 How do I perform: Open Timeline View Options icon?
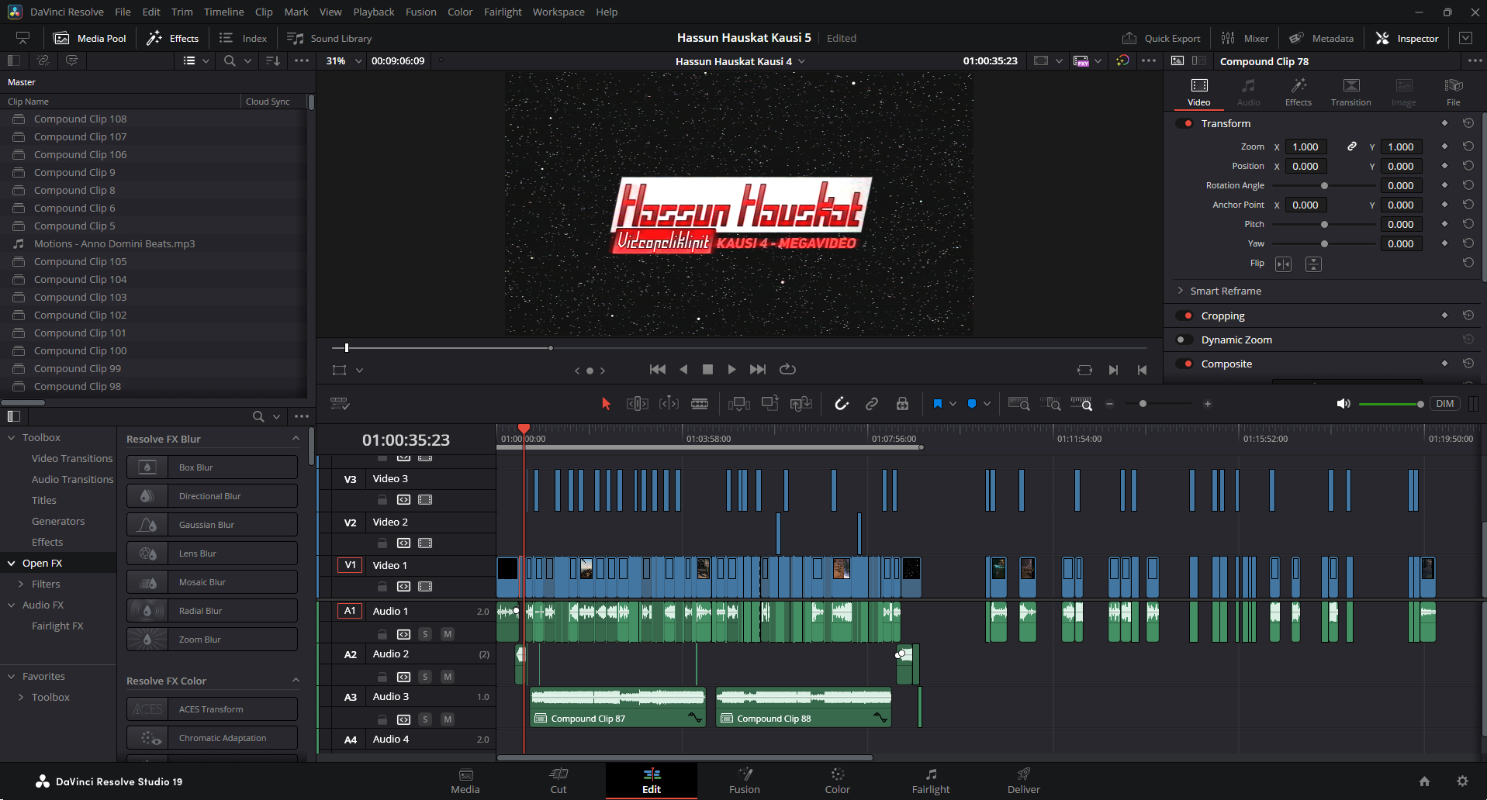(x=340, y=404)
